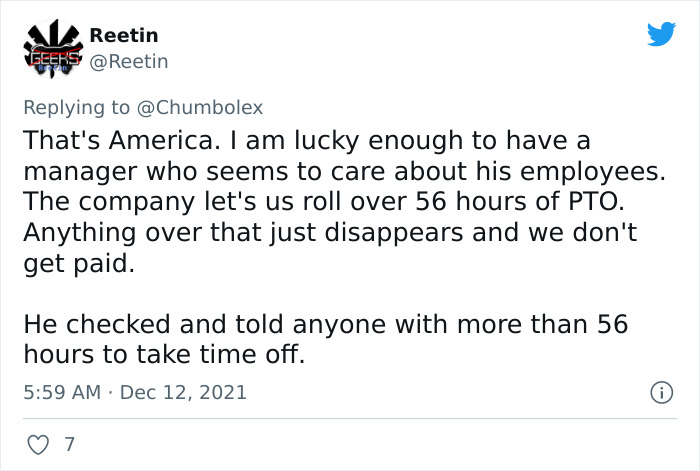Click the like count number 7
This screenshot has height=471, width=700.
click(69, 442)
